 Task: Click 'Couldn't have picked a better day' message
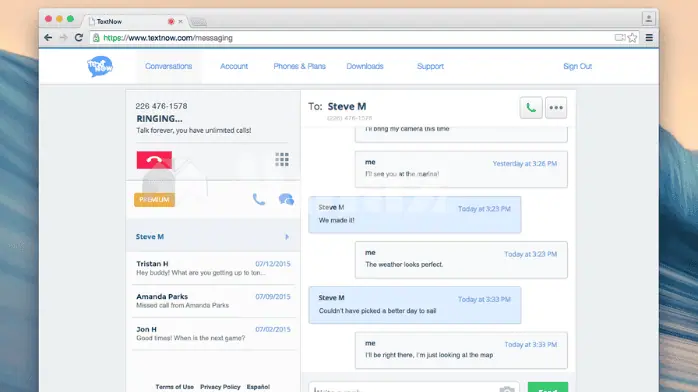(414, 305)
